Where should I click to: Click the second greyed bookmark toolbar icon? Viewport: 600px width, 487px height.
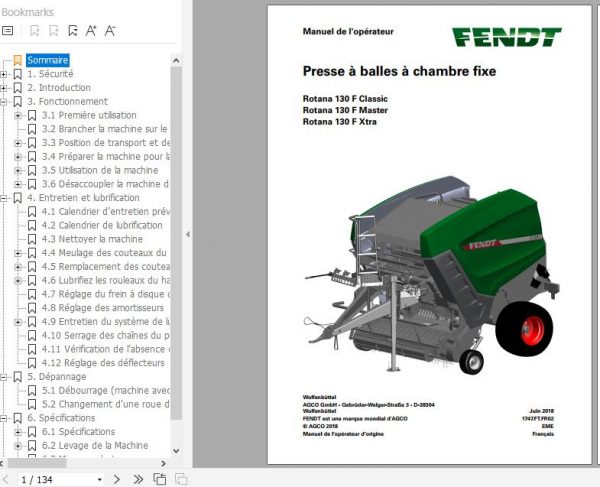pyautogui.click(x=54, y=31)
